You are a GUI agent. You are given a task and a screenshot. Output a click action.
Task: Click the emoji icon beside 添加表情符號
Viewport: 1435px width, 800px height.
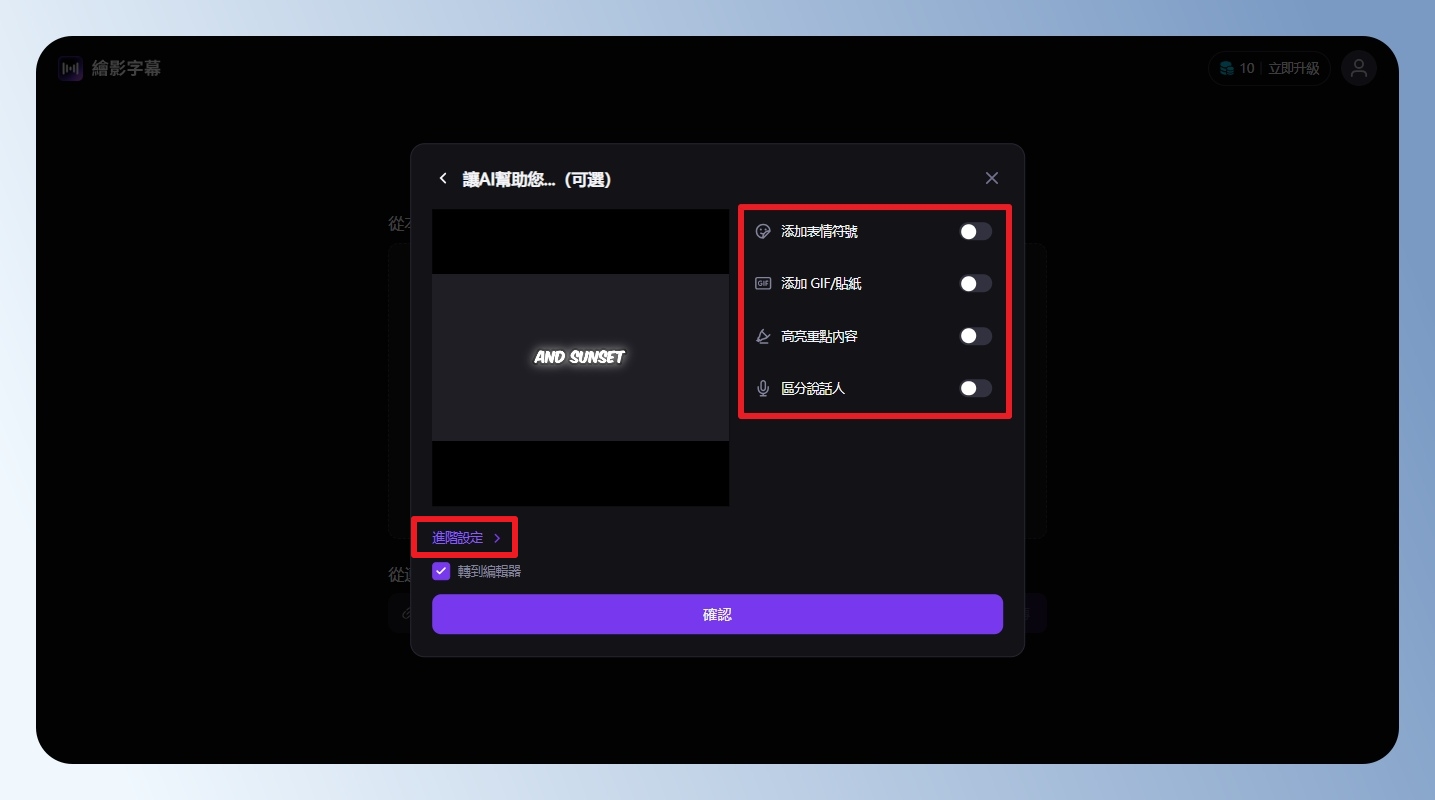(763, 232)
